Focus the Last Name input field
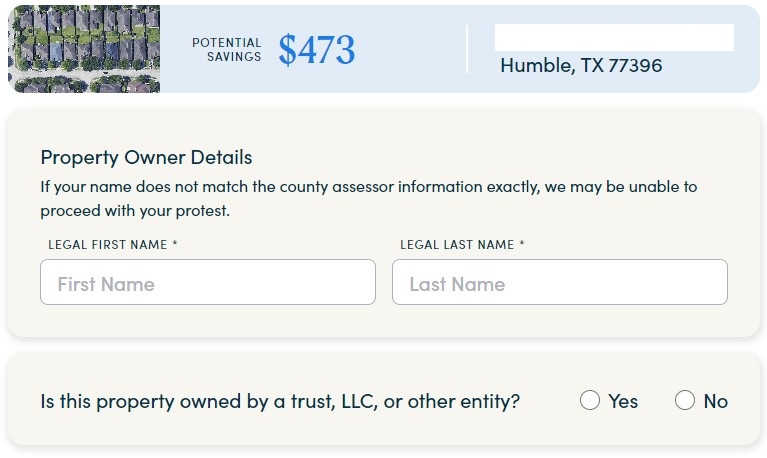This screenshot has height=458, width=767. pos(560,283)
